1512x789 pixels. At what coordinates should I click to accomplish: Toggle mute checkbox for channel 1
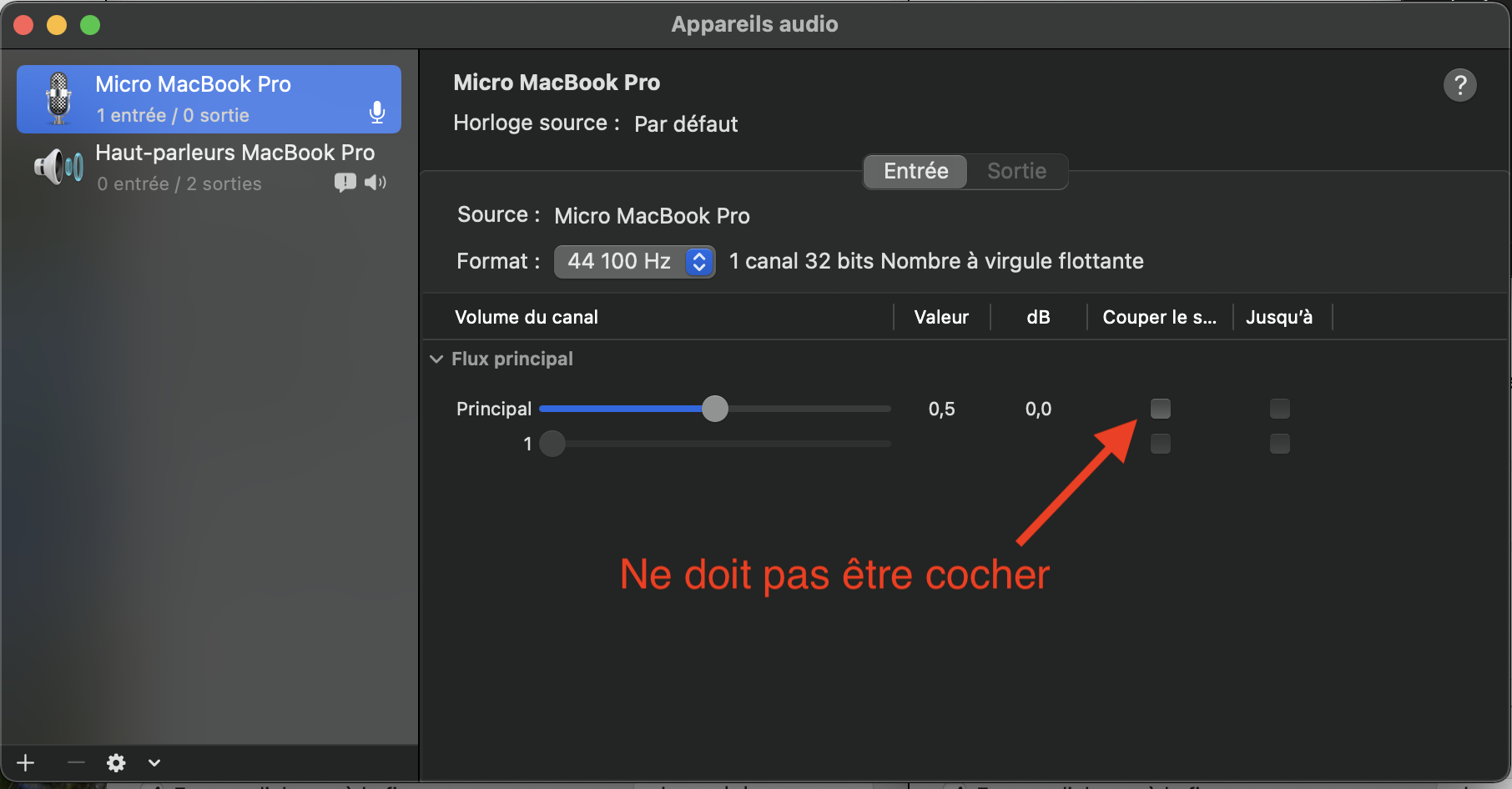[1160, 444]
